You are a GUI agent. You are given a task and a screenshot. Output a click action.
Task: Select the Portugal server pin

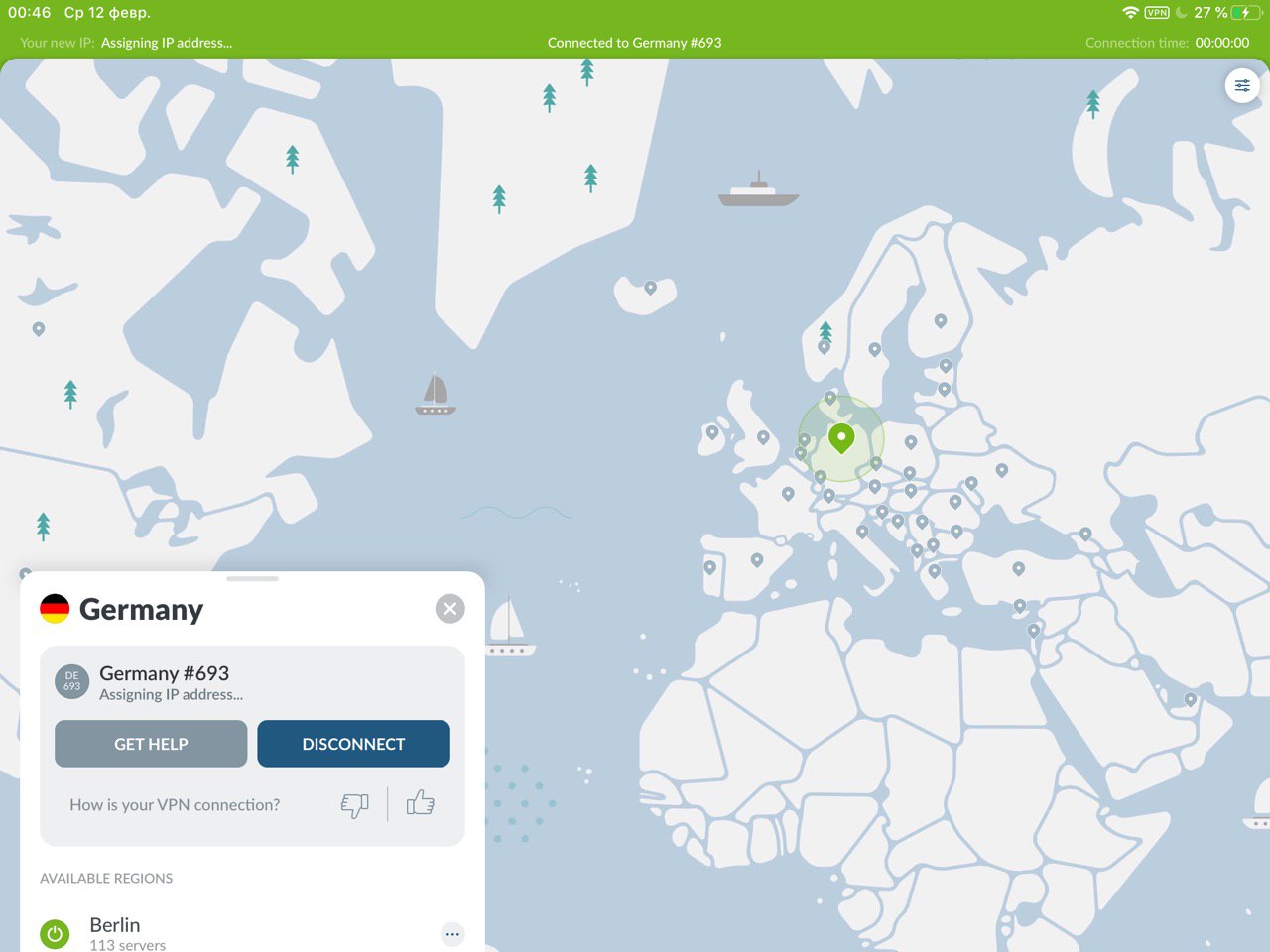click(709, 568)
